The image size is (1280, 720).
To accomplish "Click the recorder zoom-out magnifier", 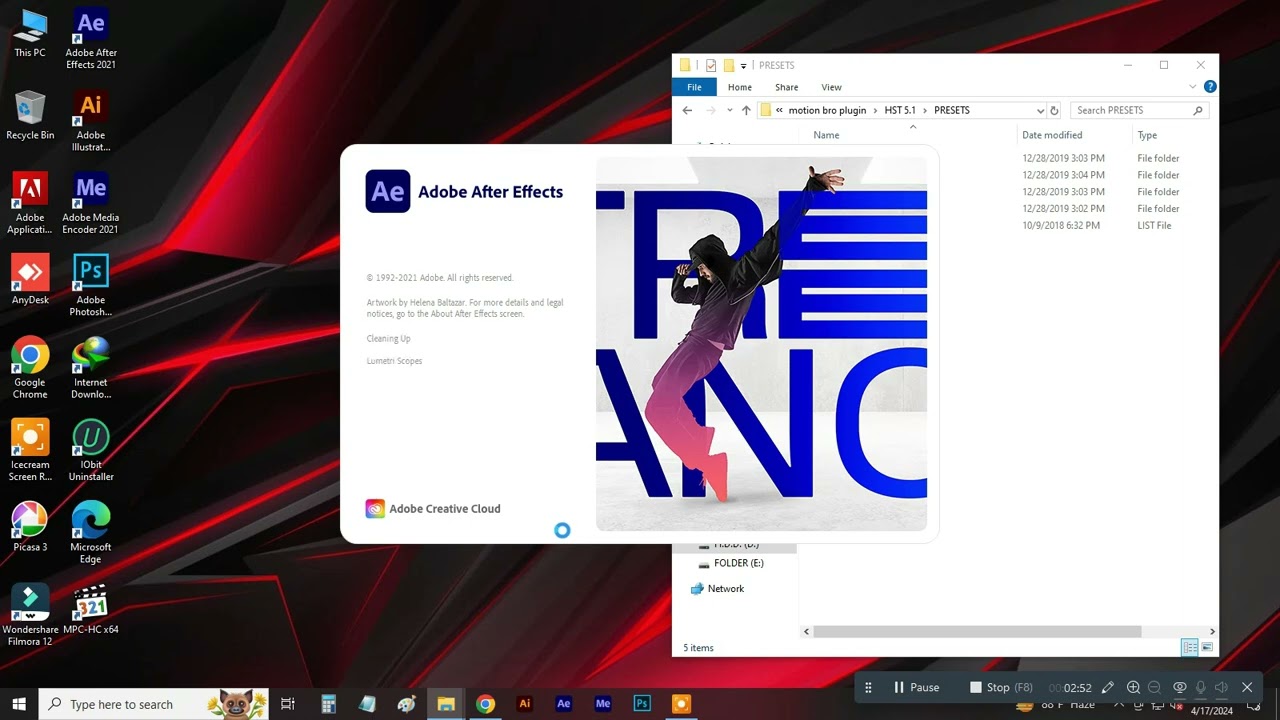I will pyautogui.click(x=1154, y=687).
